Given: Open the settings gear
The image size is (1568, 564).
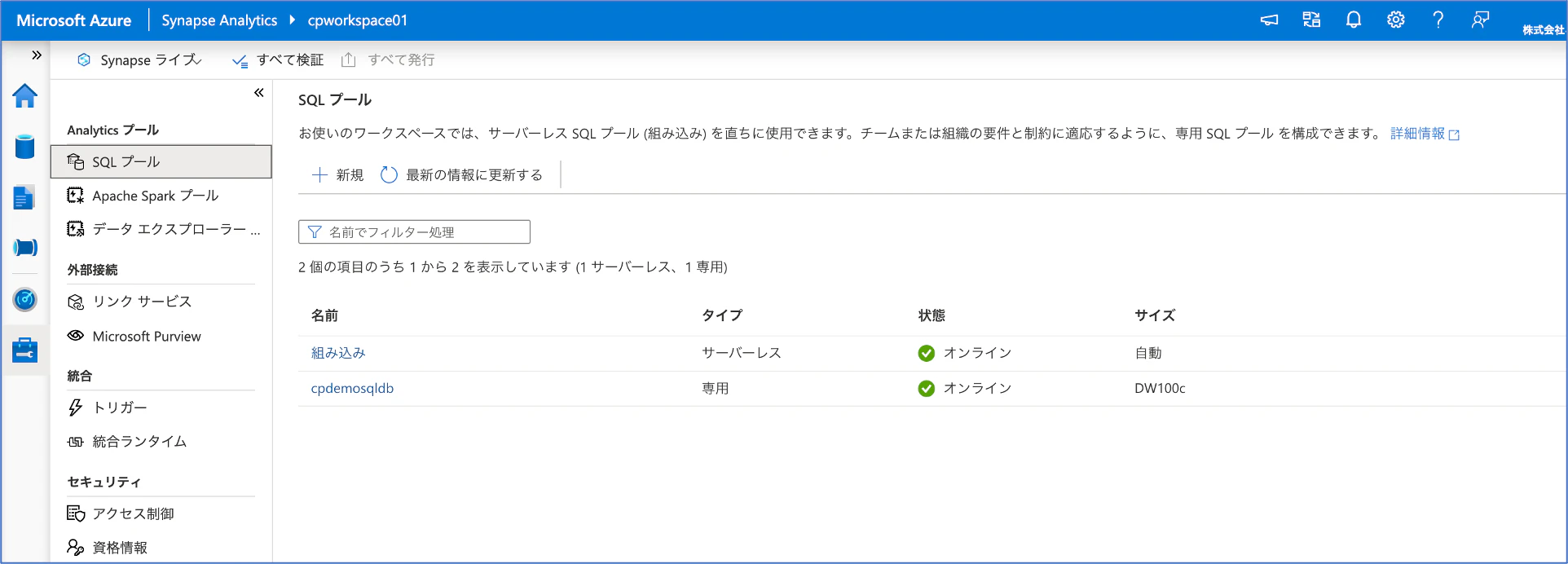Looking at the screenshot, I should click(1396, 20).
